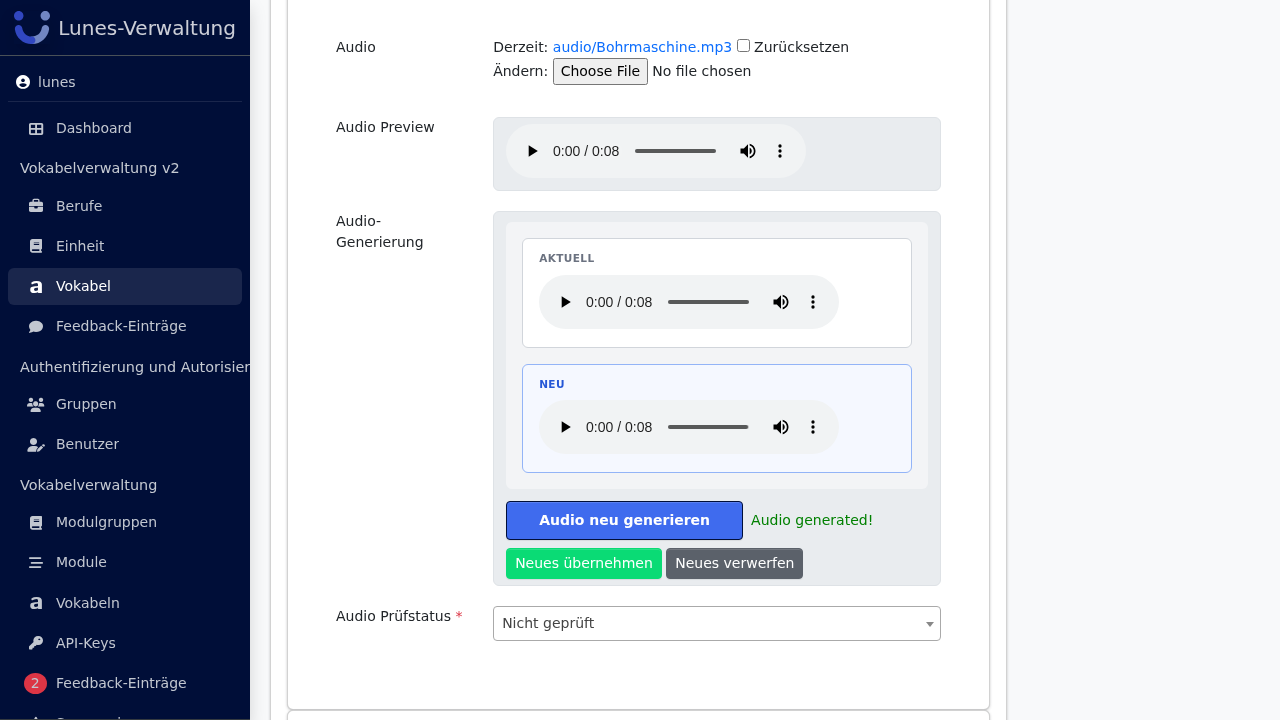The height and width of the screenshot is (720, 1280).
Task: Click the Audio neu generieren button
Action: (624, 520)
